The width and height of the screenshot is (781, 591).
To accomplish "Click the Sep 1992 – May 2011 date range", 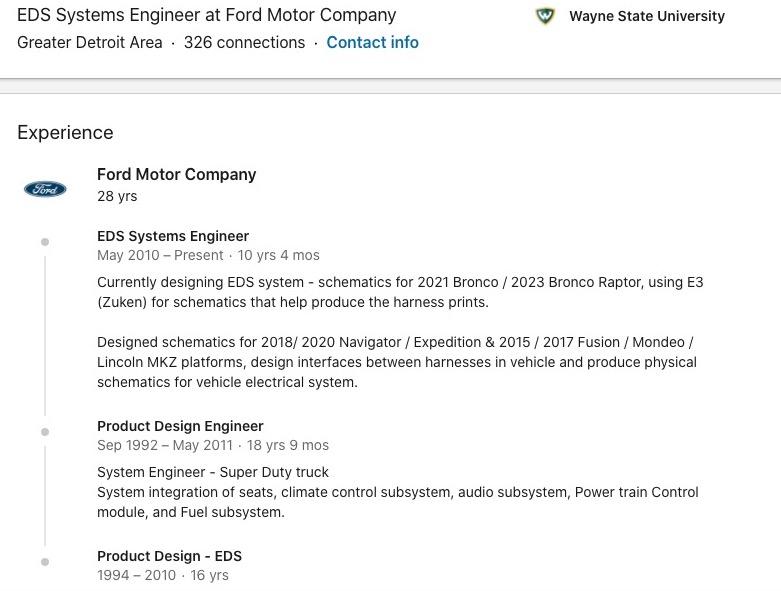I will [165, 445].
